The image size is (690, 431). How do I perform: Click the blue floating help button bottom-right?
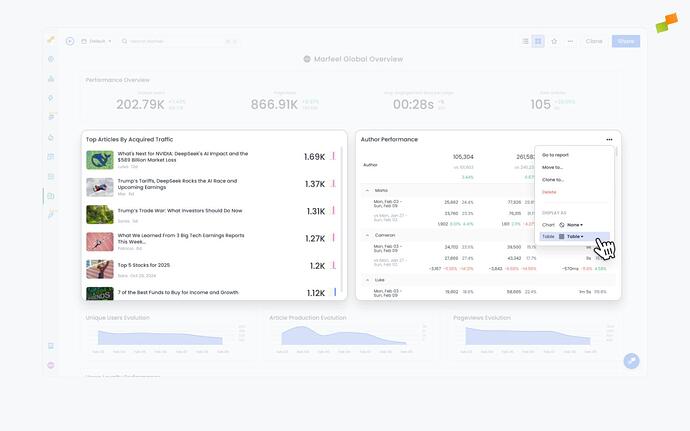(x=631, y=361)
